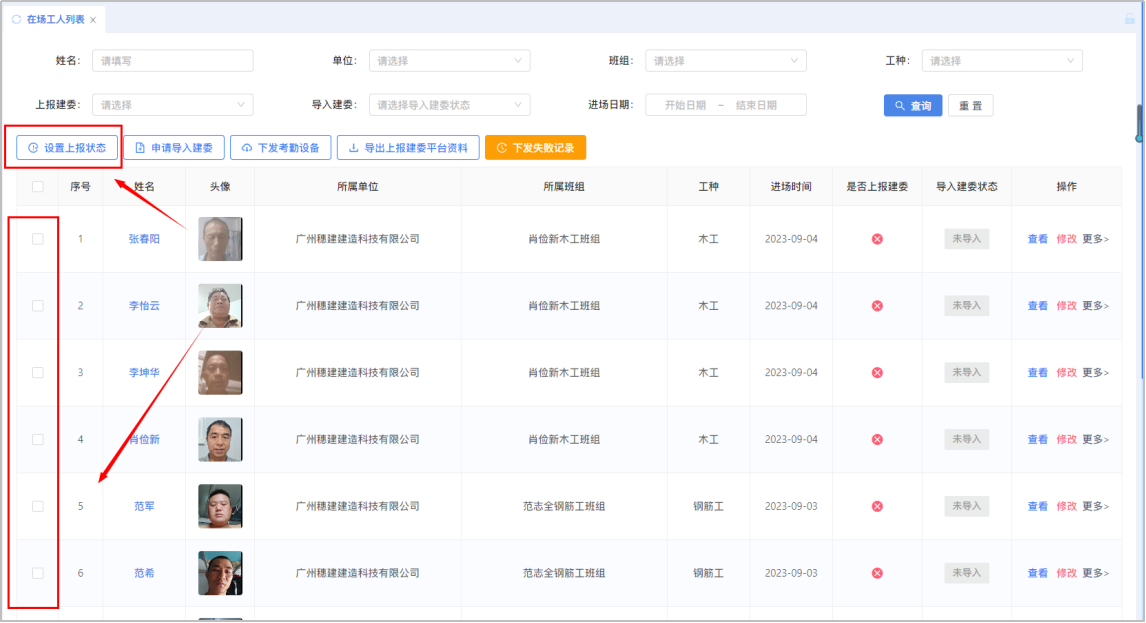Image resolution: width=1146 pixels, height=623 pixels.
Task: Expand the 工种 dropdown filter
Action: tap(1001, 61)
